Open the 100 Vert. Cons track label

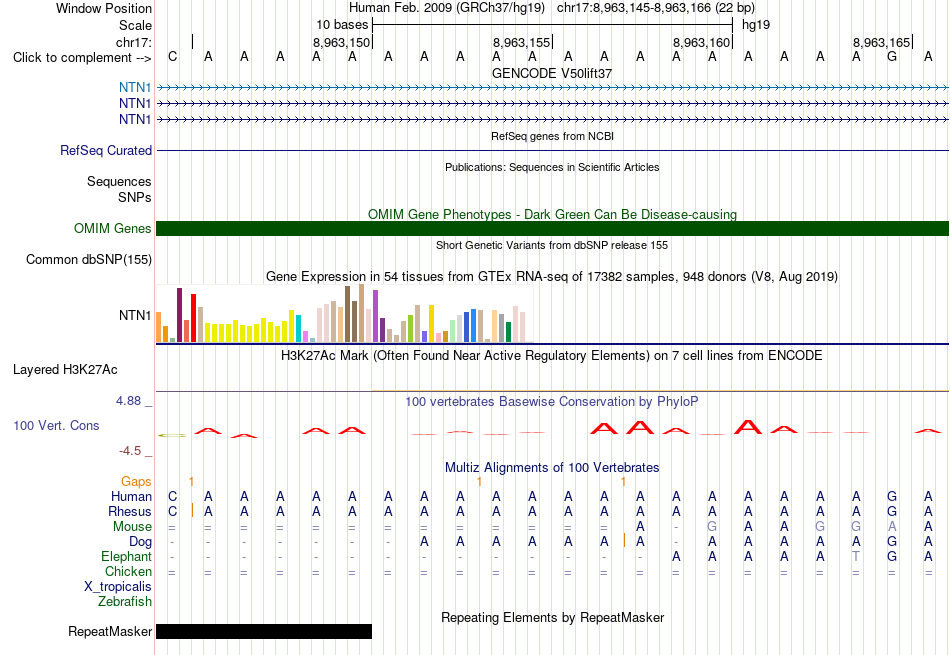56,425
